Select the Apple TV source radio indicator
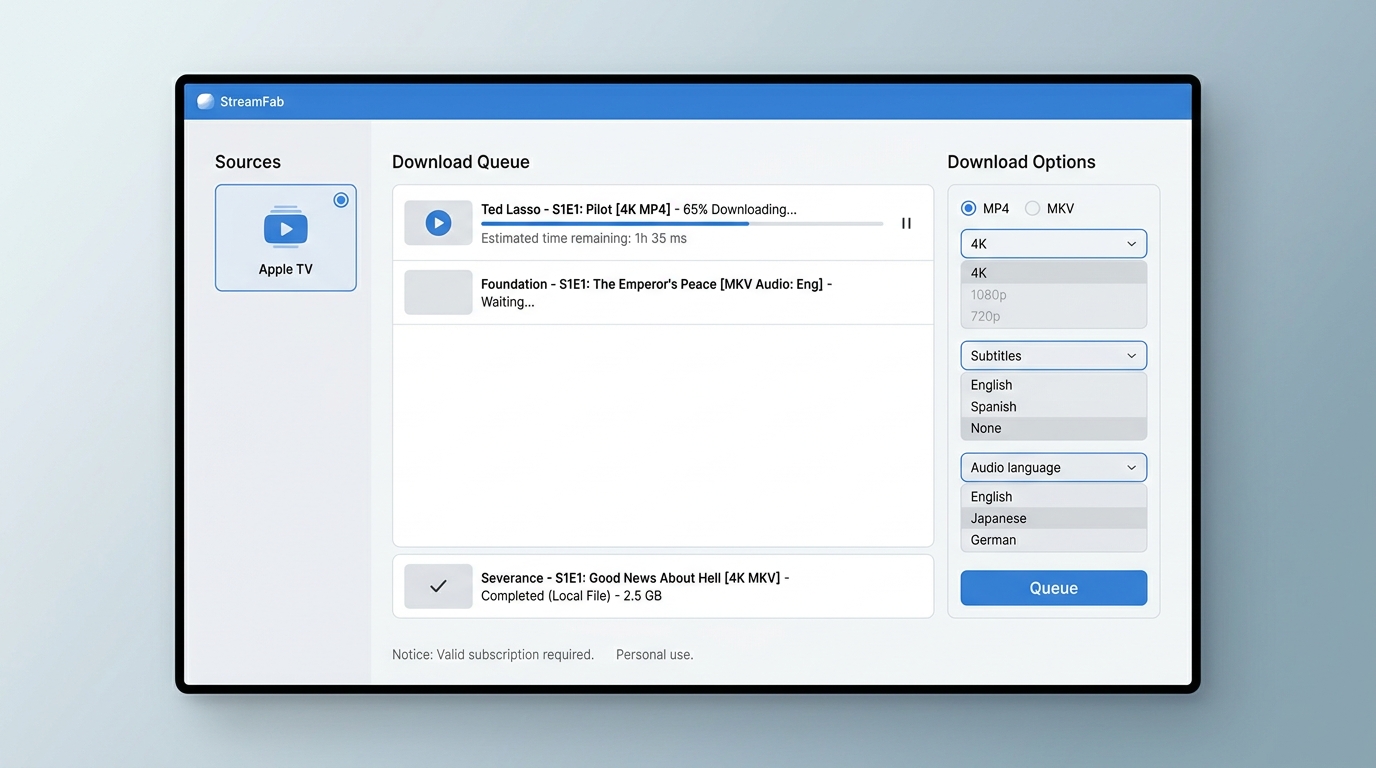The width and height of the screenshot is (1376, 768). coord(341,200)
